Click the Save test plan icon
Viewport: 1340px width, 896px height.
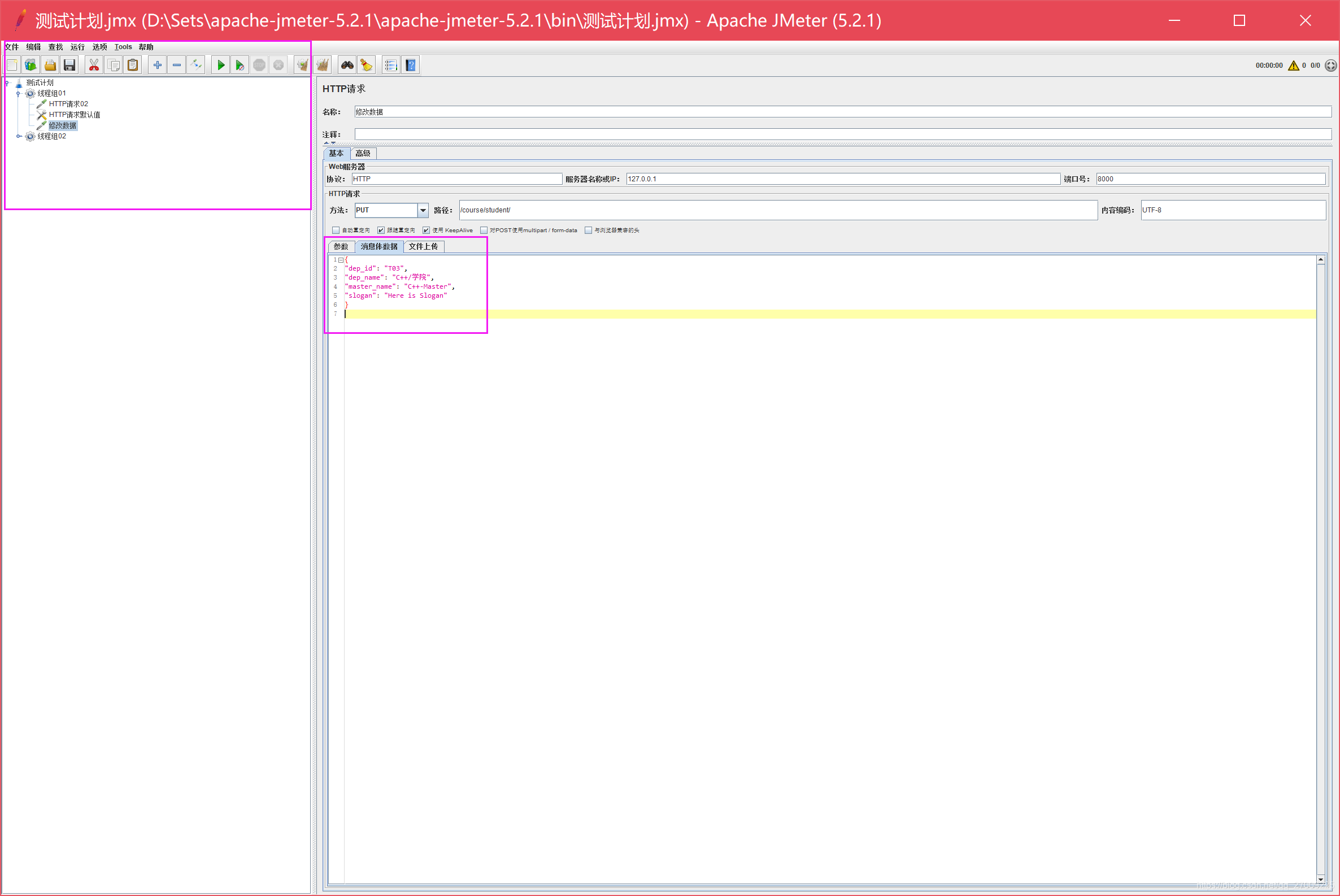tap(67, 65)
